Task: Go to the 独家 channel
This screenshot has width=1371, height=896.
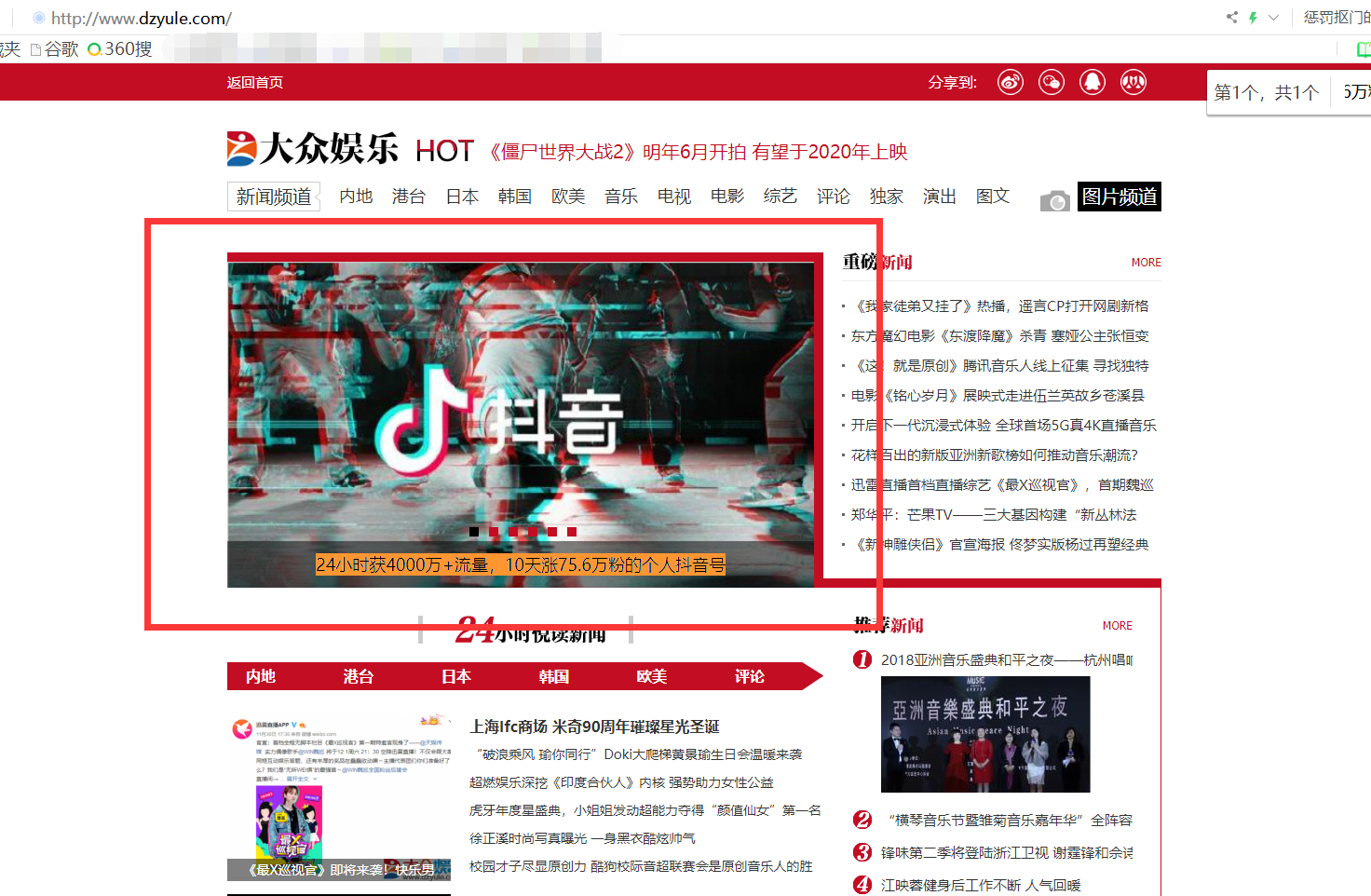Action: pos(887,197)
